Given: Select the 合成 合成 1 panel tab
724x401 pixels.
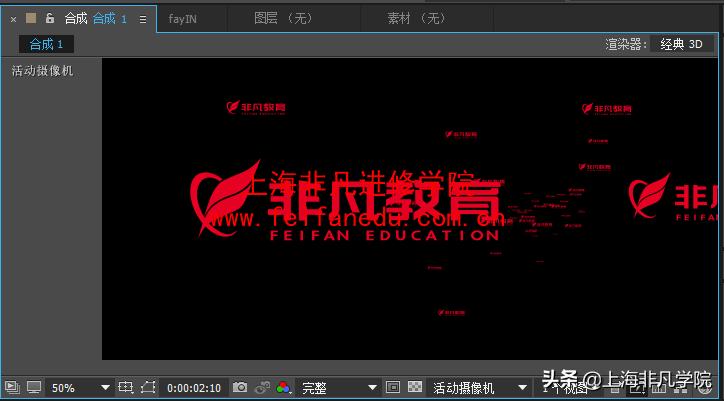Looking at the screenshot, I should coord(95,19).
